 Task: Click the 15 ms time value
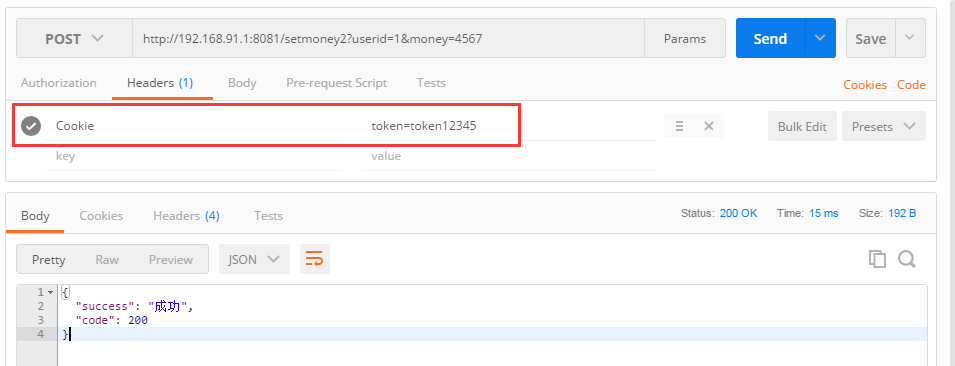pos(823,213)
